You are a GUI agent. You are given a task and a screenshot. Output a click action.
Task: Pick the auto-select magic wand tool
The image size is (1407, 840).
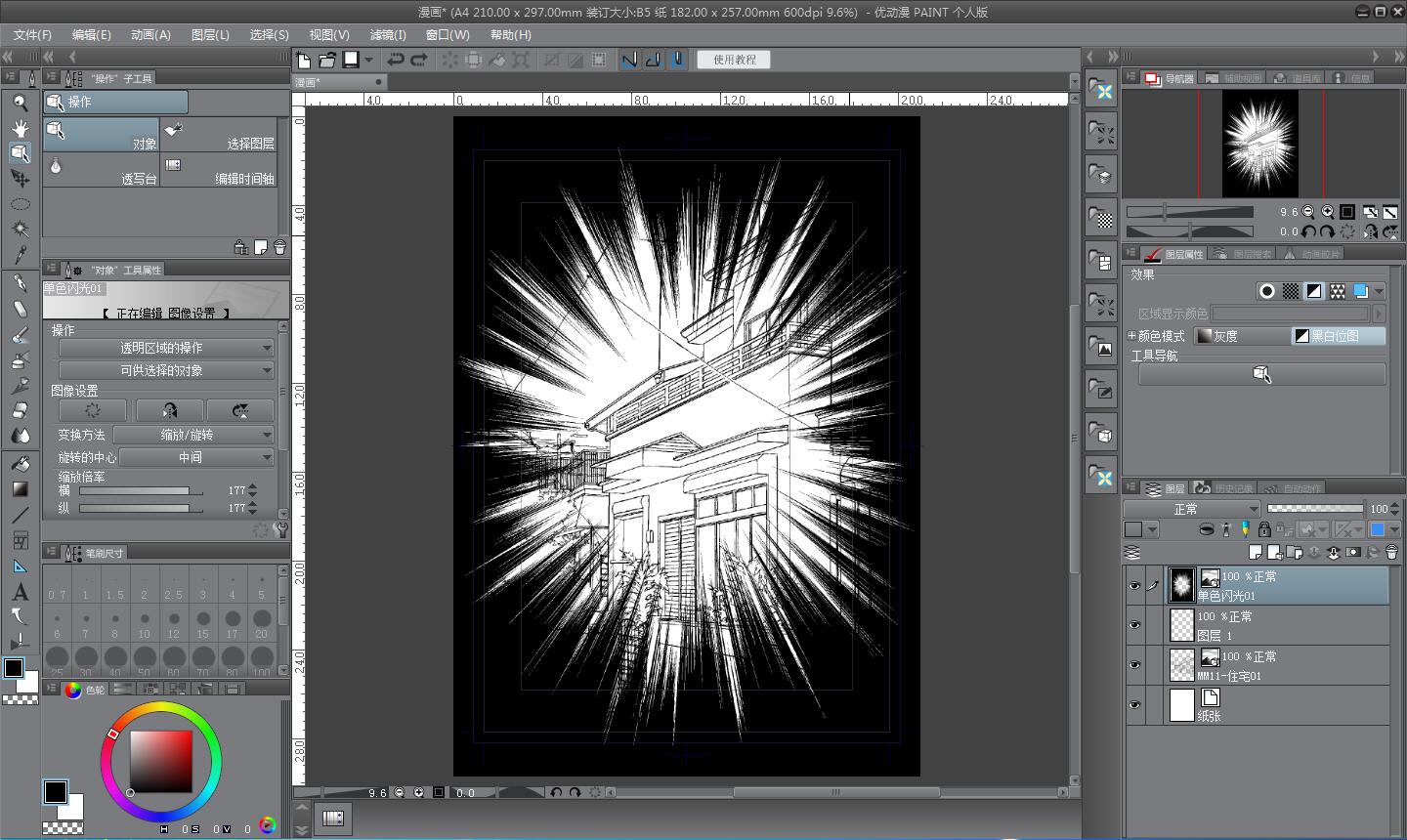coord(20,230)
